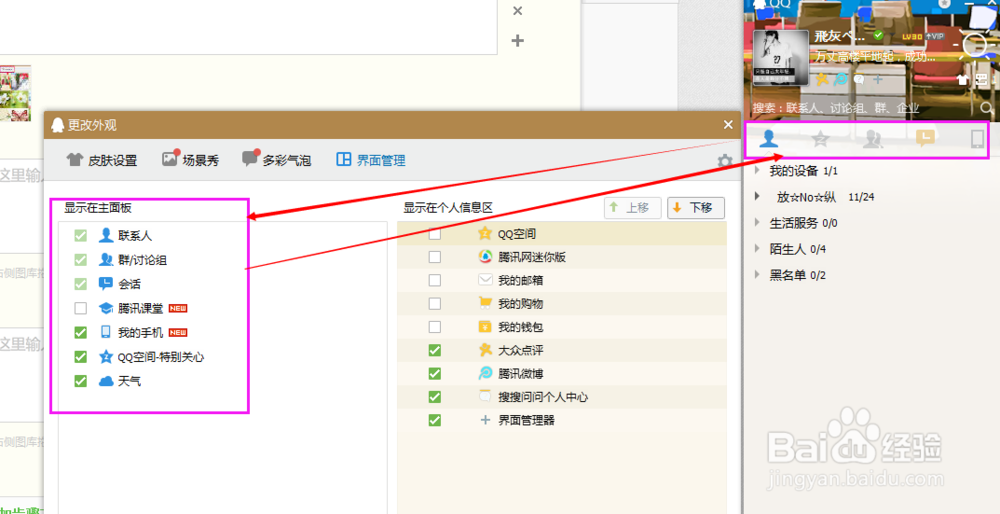Screen dimensions: 1000x514
Task: Switch to the Qzone star tab in the QQ panel
Action: pyautogui.click(x=820, y=139)
